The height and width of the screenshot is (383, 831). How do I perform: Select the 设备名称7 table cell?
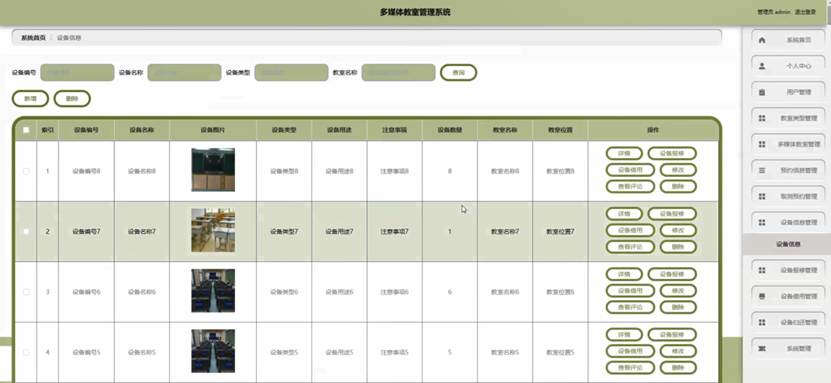(x=142, y=231)
